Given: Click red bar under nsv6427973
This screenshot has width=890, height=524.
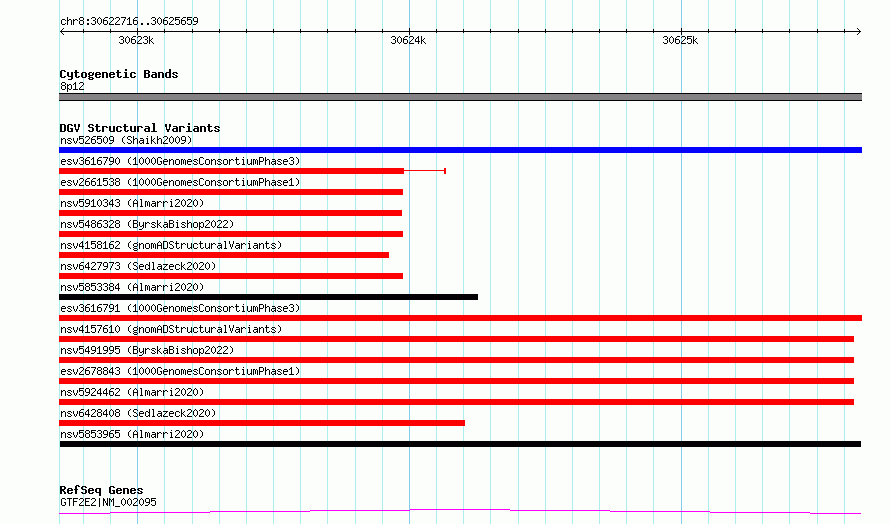Looking at the screenshot, I should click(231, 276).
